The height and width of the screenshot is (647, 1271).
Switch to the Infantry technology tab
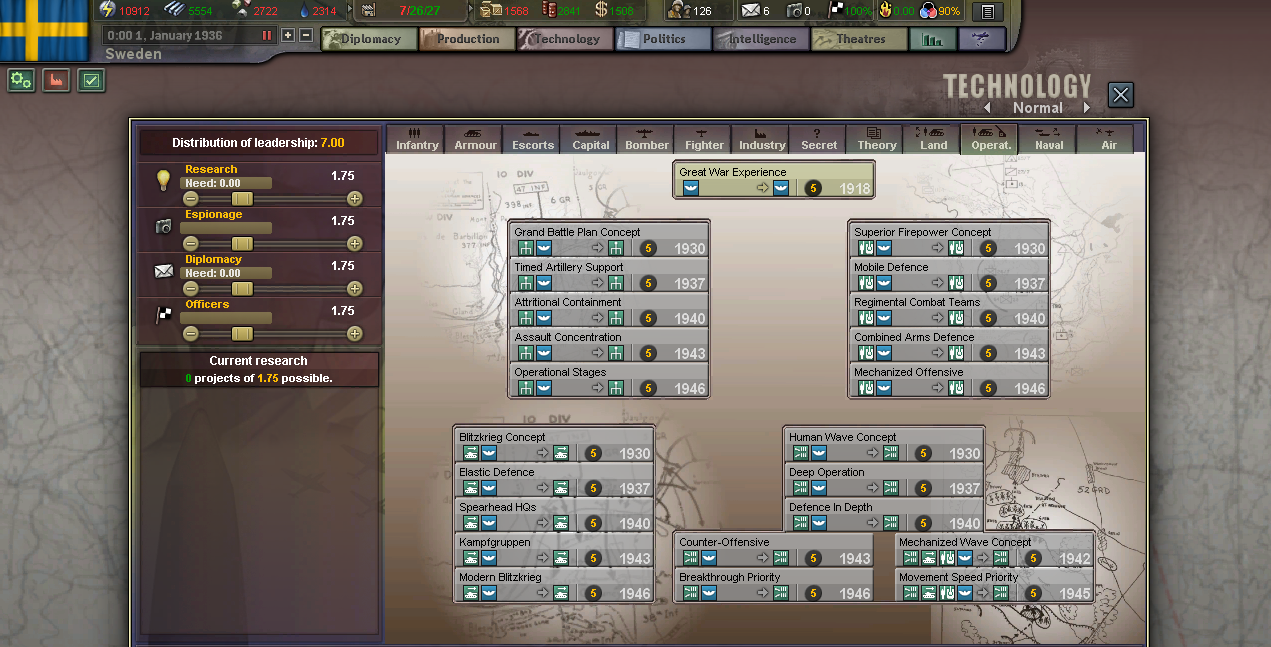click(x=417, y=139)
